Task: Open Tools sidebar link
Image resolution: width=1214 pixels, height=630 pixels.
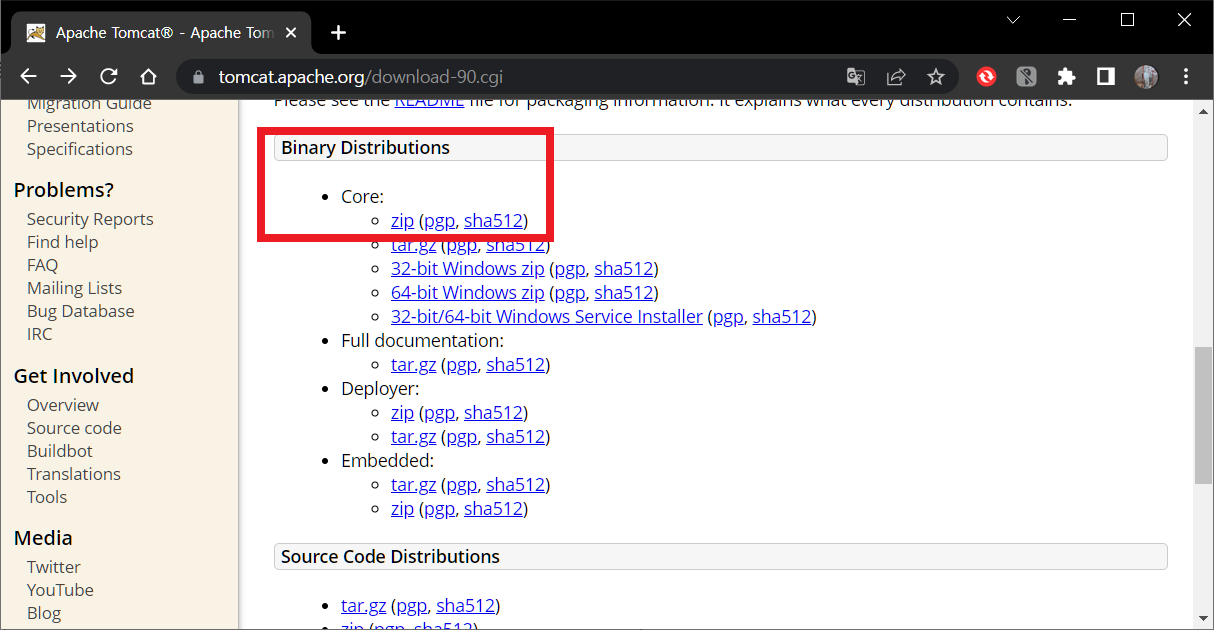Action: coord(47,497)
